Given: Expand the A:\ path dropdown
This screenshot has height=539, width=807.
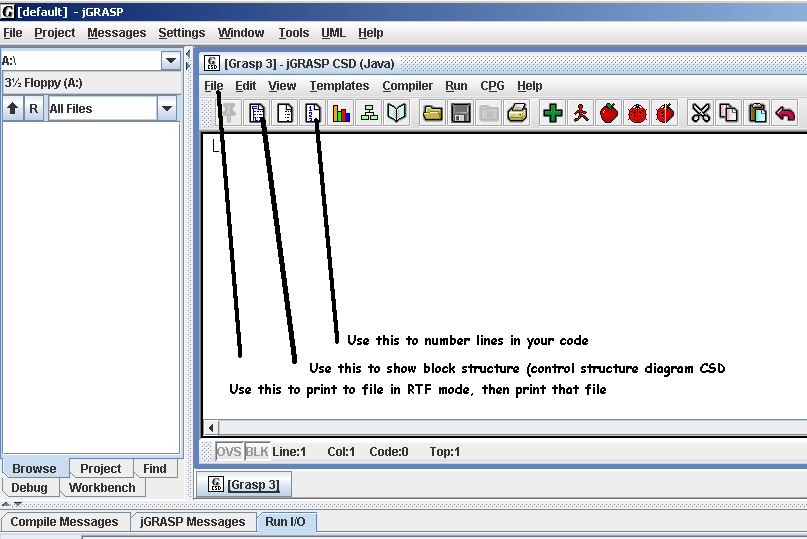Looking at the screenshot, I should [x=170, y=61].
